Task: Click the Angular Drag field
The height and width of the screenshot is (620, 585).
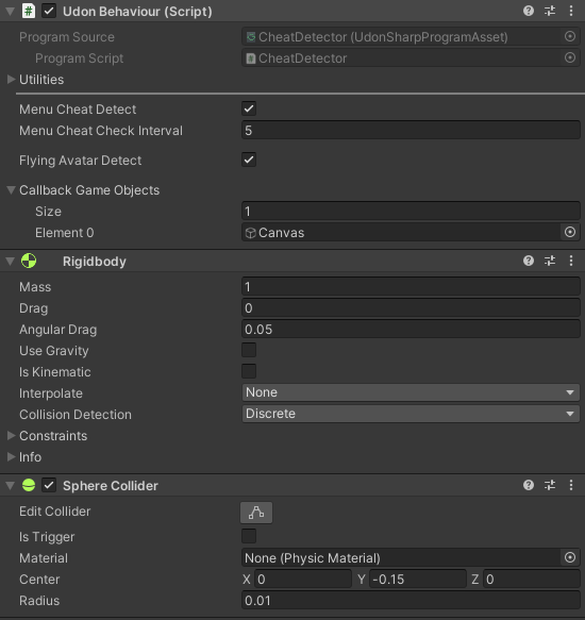Action: click(x=411, y=329)
